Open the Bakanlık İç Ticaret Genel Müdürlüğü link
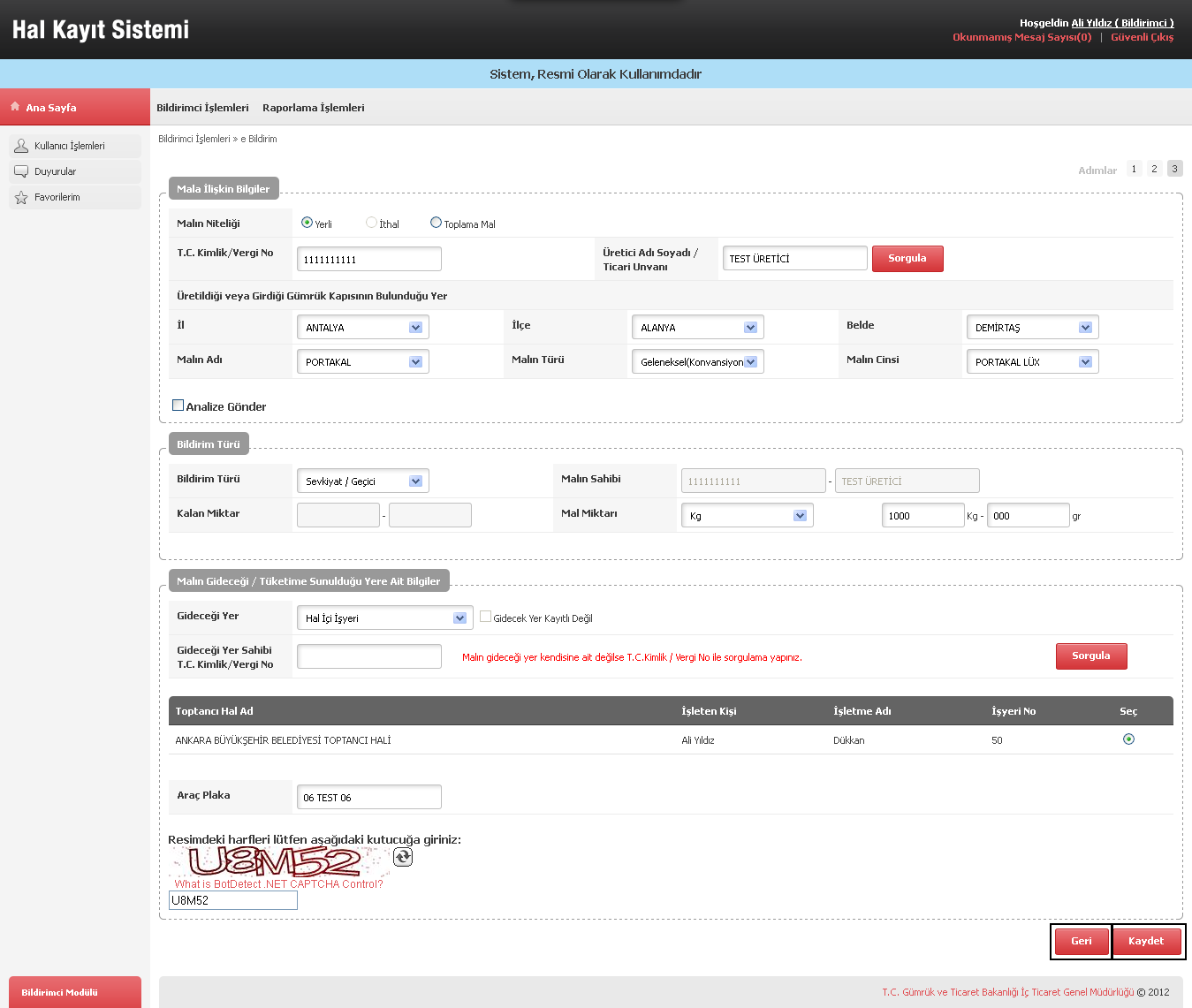Image resolution: width=1192 pixels, height=1008 pixels. coord(1008,992)
